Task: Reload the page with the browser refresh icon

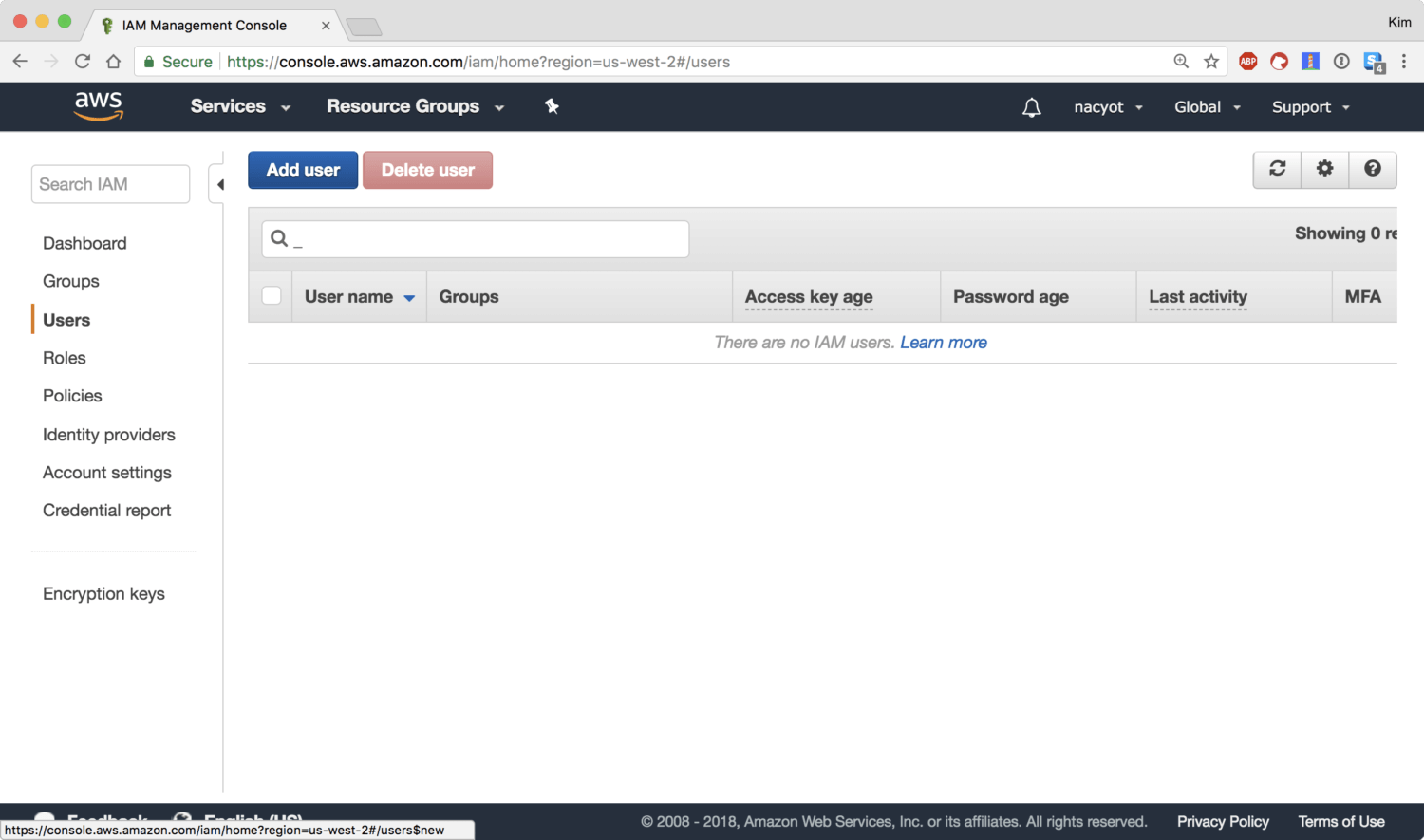Action: (83, 62)
